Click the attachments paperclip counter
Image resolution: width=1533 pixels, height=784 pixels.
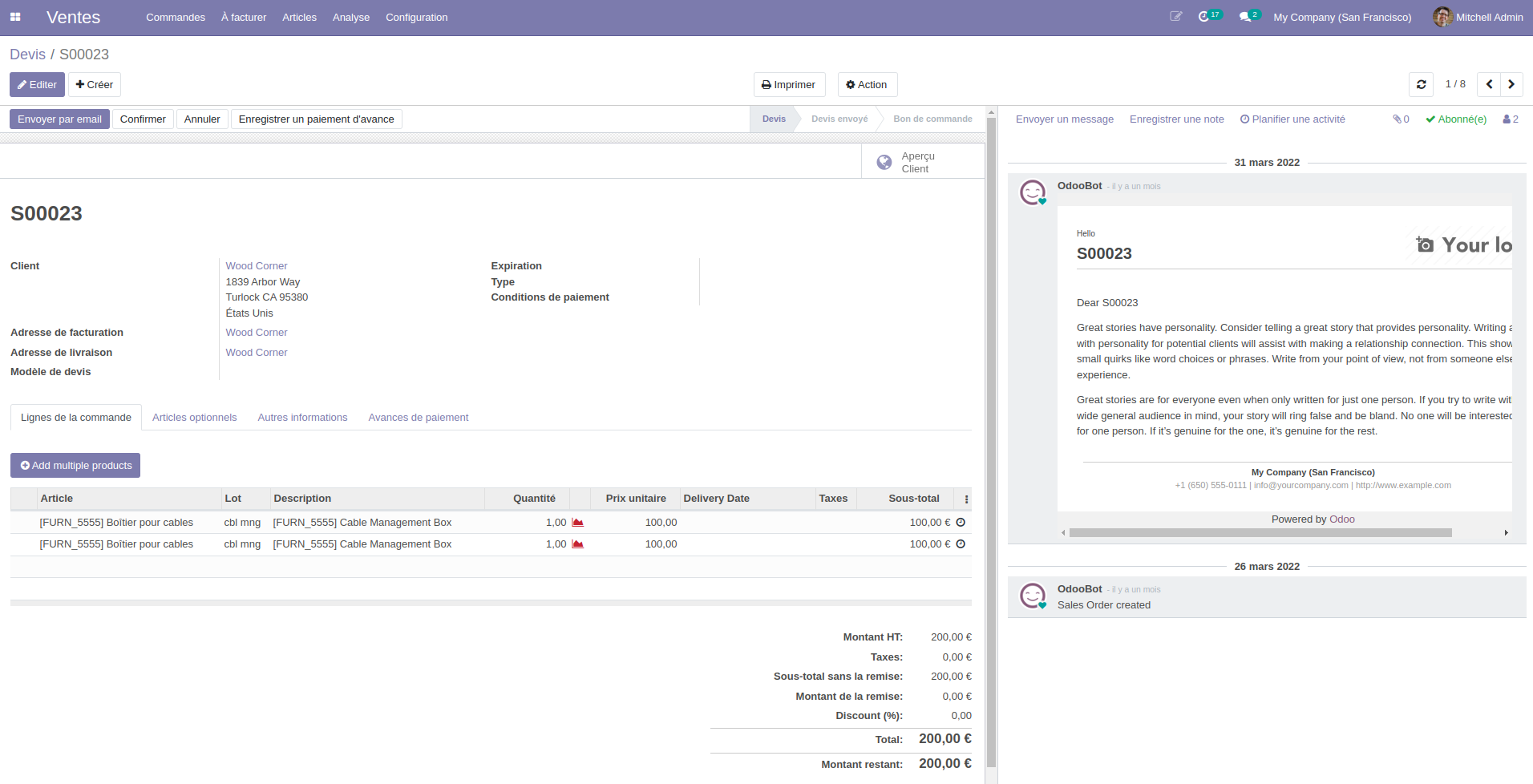1401,119
